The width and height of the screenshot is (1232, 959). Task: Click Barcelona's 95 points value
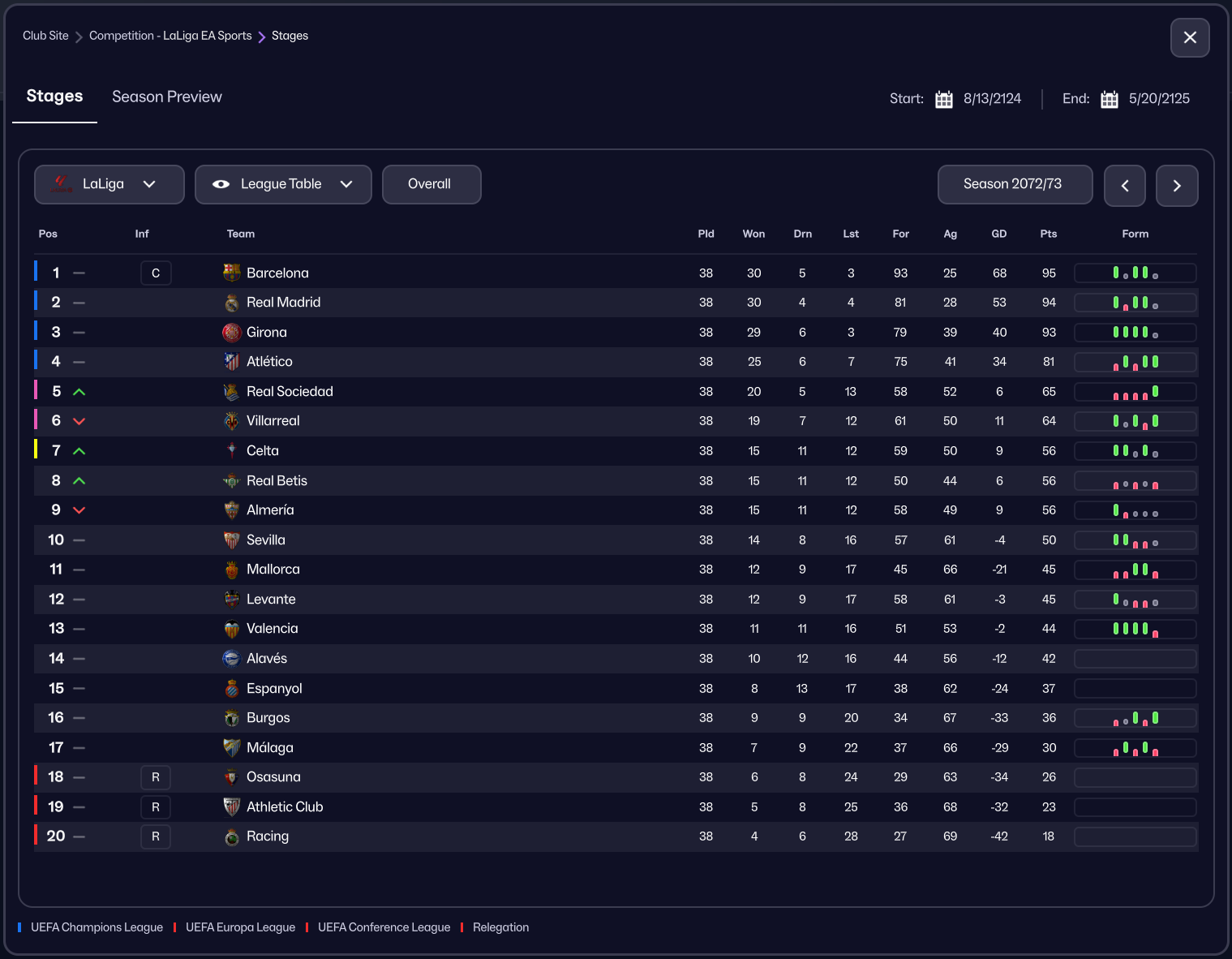[1049, 273]
